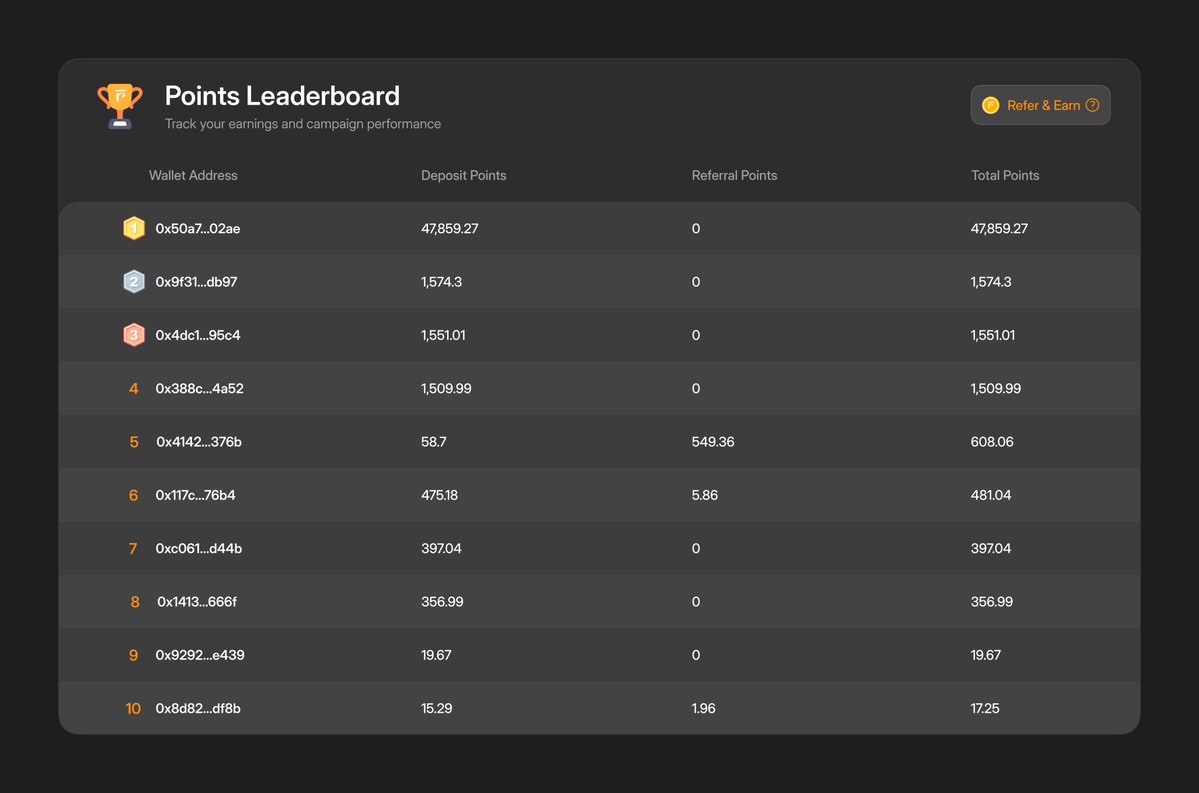Select wallet address 0x8d82...df8b
The image size is (1199, 793).
tap(197, 709)
